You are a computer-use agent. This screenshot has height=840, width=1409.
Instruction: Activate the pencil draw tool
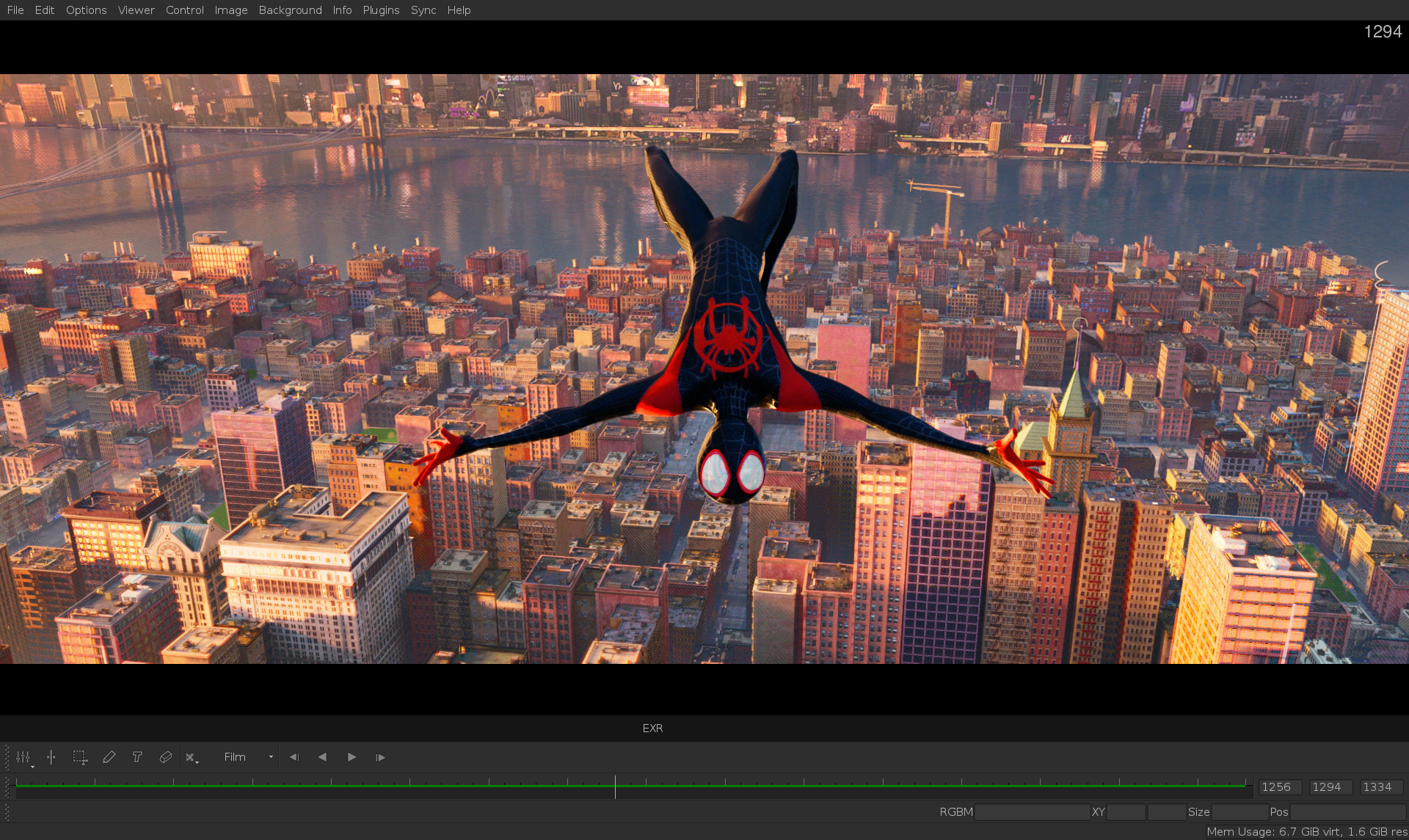109,757
